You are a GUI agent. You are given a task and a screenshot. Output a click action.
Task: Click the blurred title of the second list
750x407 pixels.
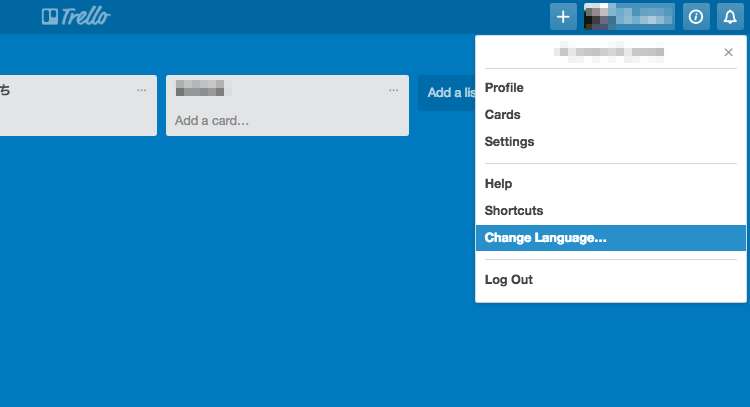tap(200, 89)
